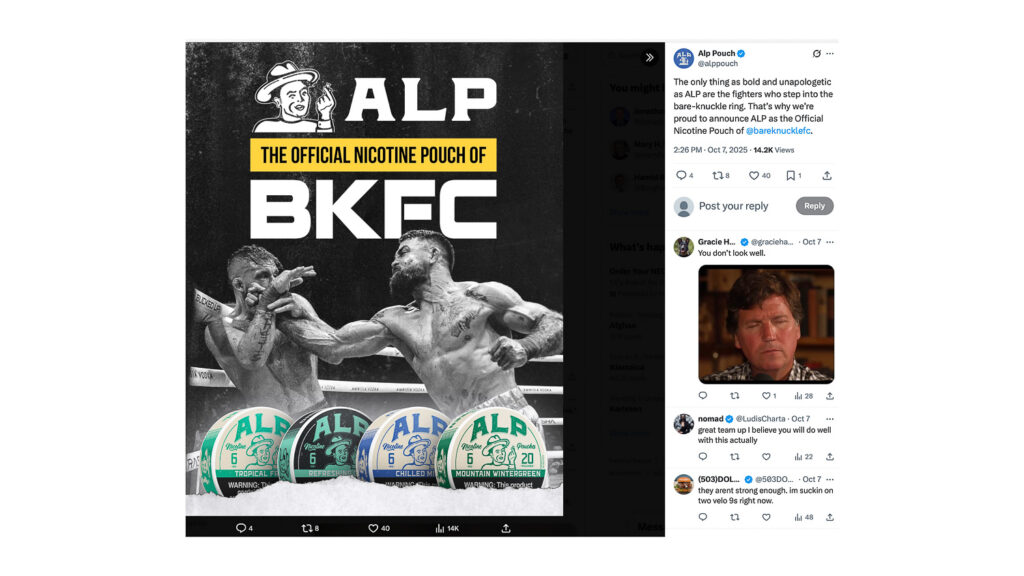The image size is (1024, 576).
Task: Open the @bareknucklefc mention link
Action: (x=778, y=131)
